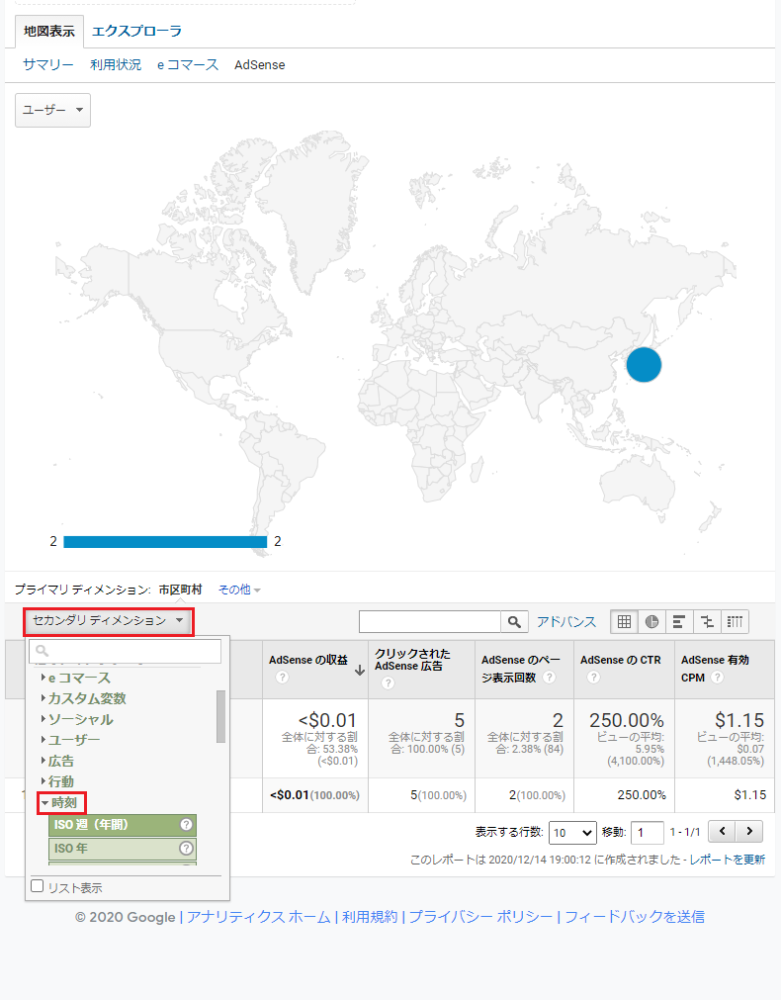Click the blue bubble over Japan
The image size is (781, 1000).
(x=644, y=365)
